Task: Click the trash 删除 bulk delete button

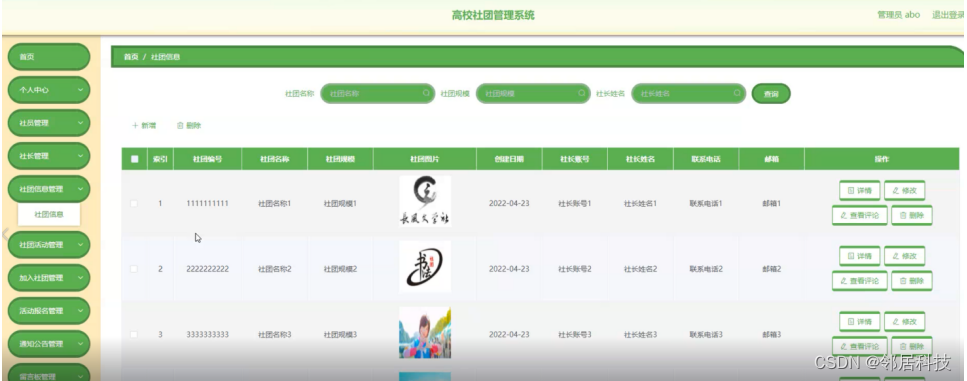Action: point(189,125)
